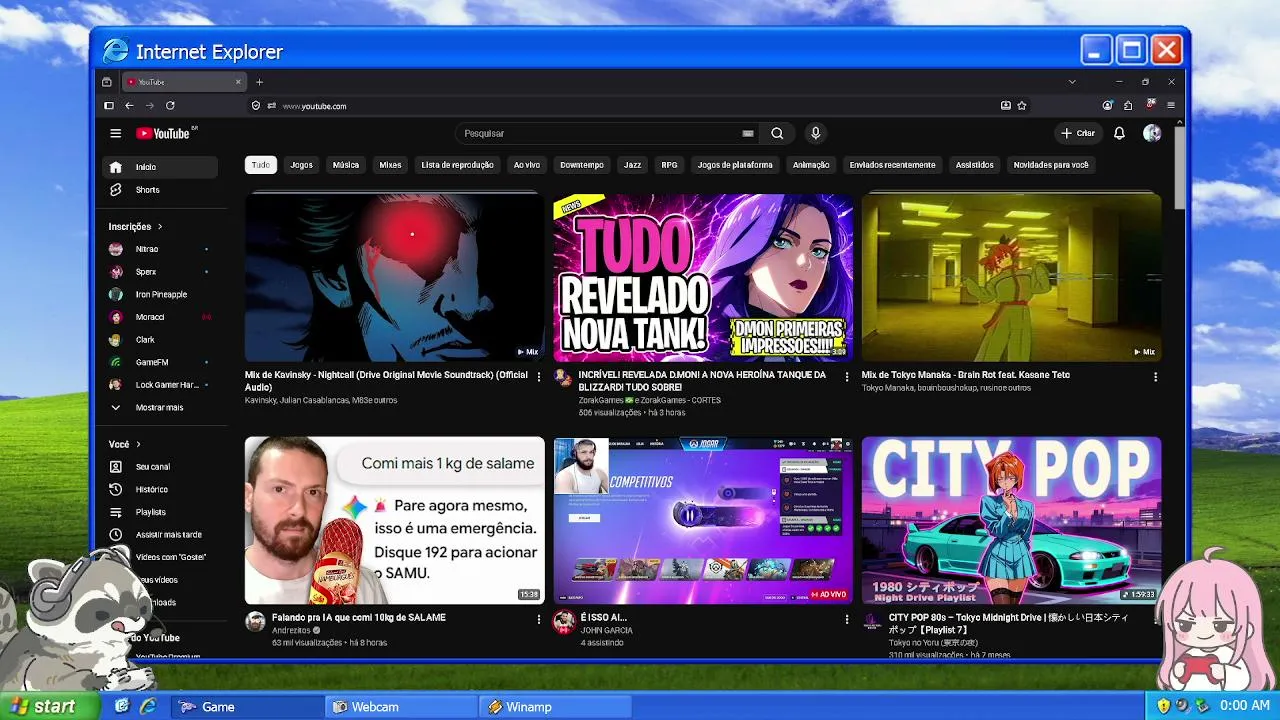Open the Iron Pineapple subscription channel
The width and height of the screenshot is (1280, 720).
160,295
